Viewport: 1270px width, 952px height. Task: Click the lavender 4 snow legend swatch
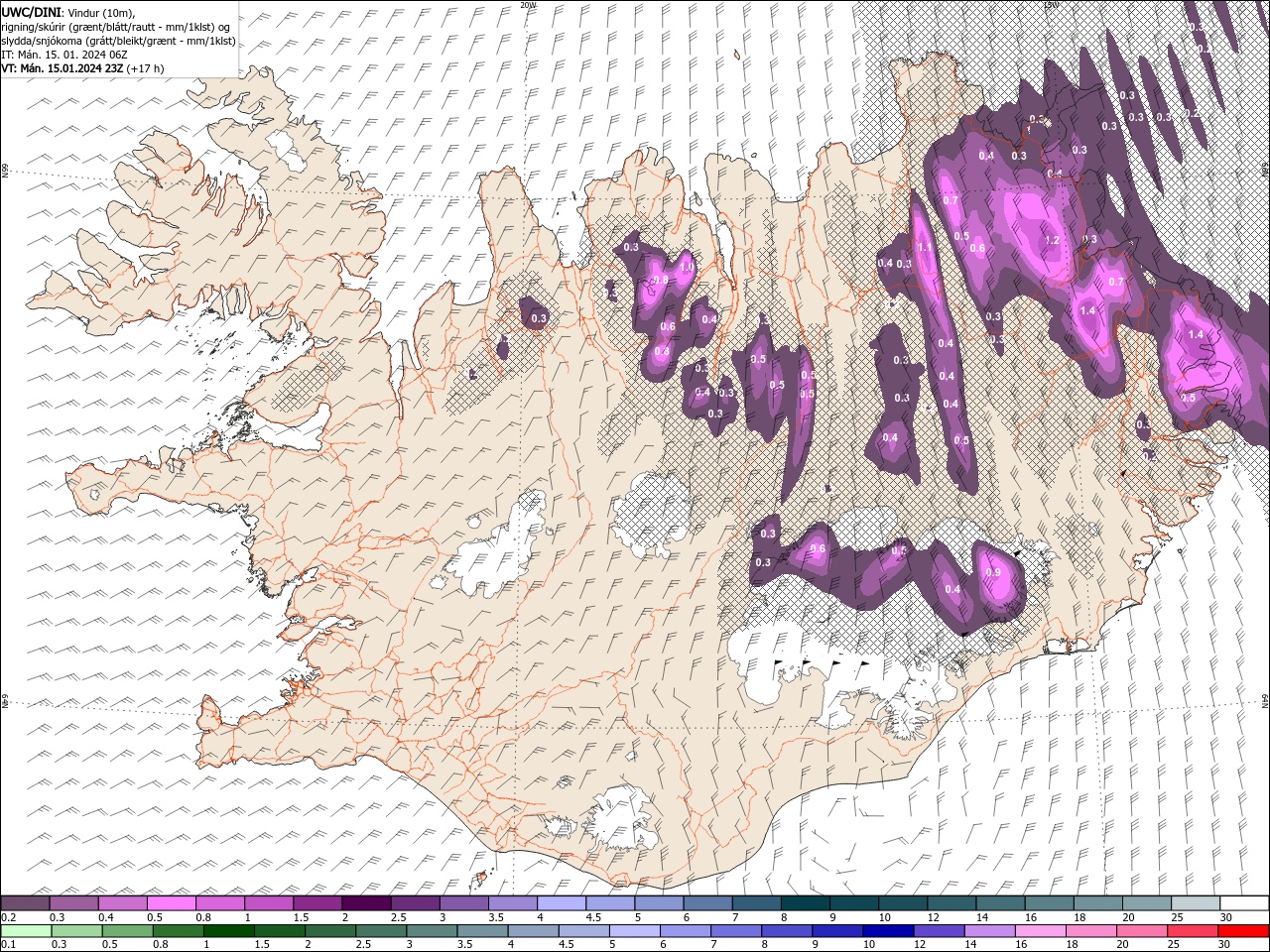561,903
